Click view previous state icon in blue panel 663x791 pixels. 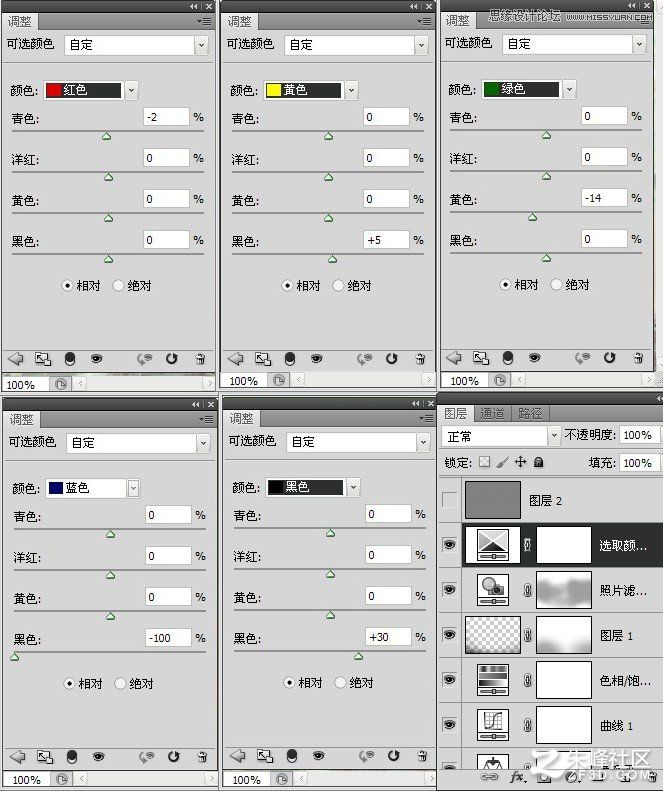coord(146,757)
